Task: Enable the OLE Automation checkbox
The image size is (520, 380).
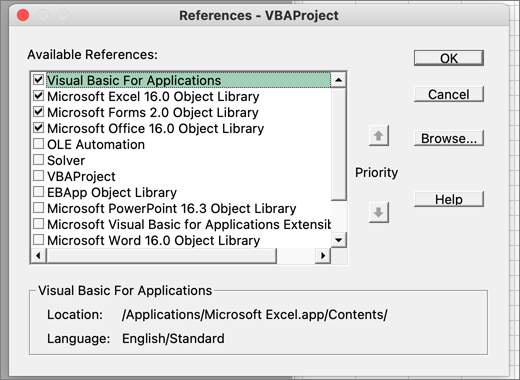Action: pyautogui.click(x=39, y=144)
